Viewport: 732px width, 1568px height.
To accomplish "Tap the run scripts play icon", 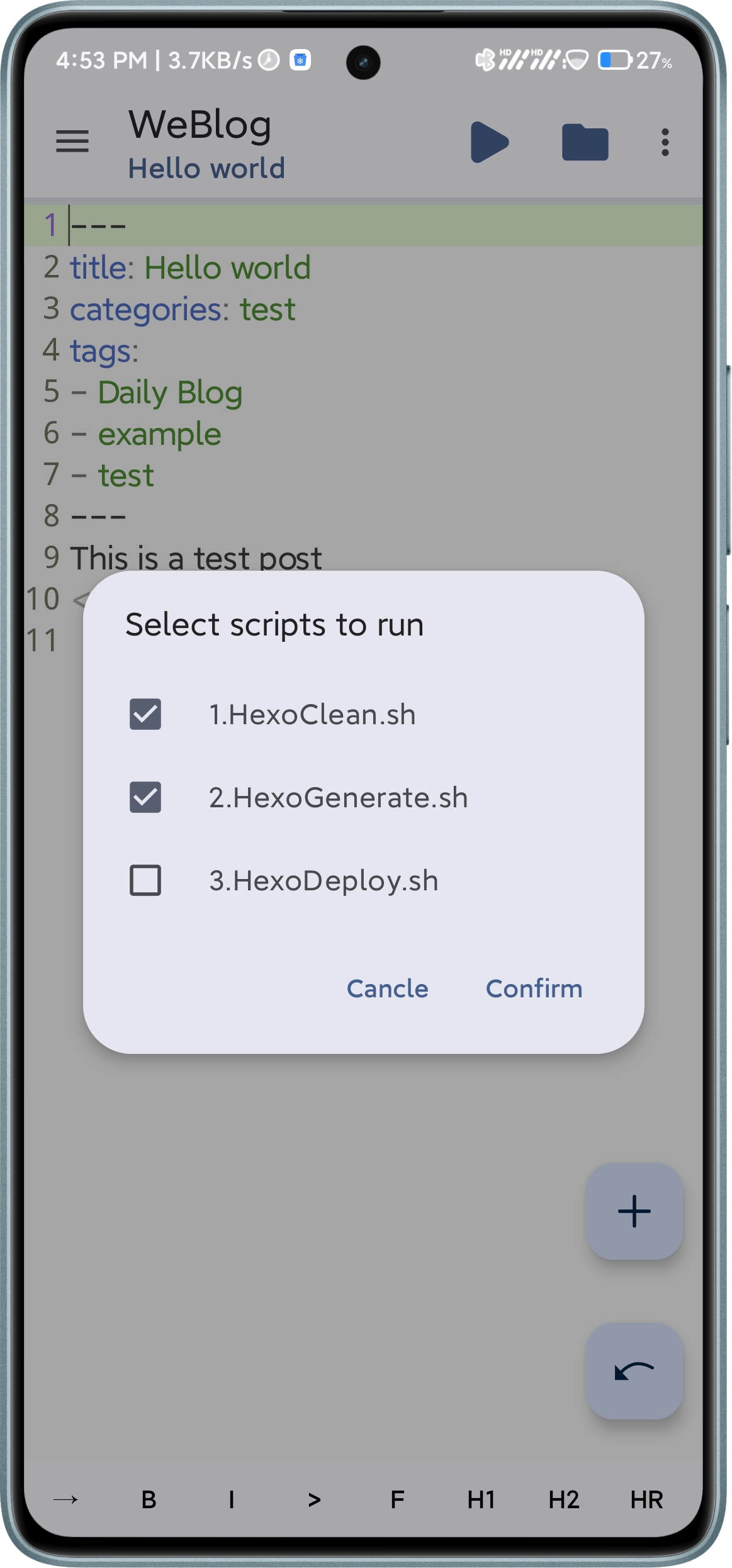I will [489, 142].
